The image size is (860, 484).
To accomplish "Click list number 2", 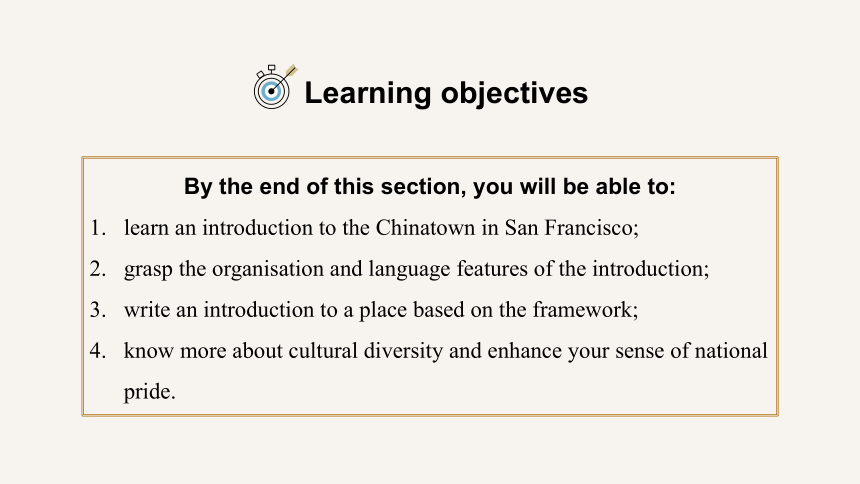I will (x=98, y=269).
